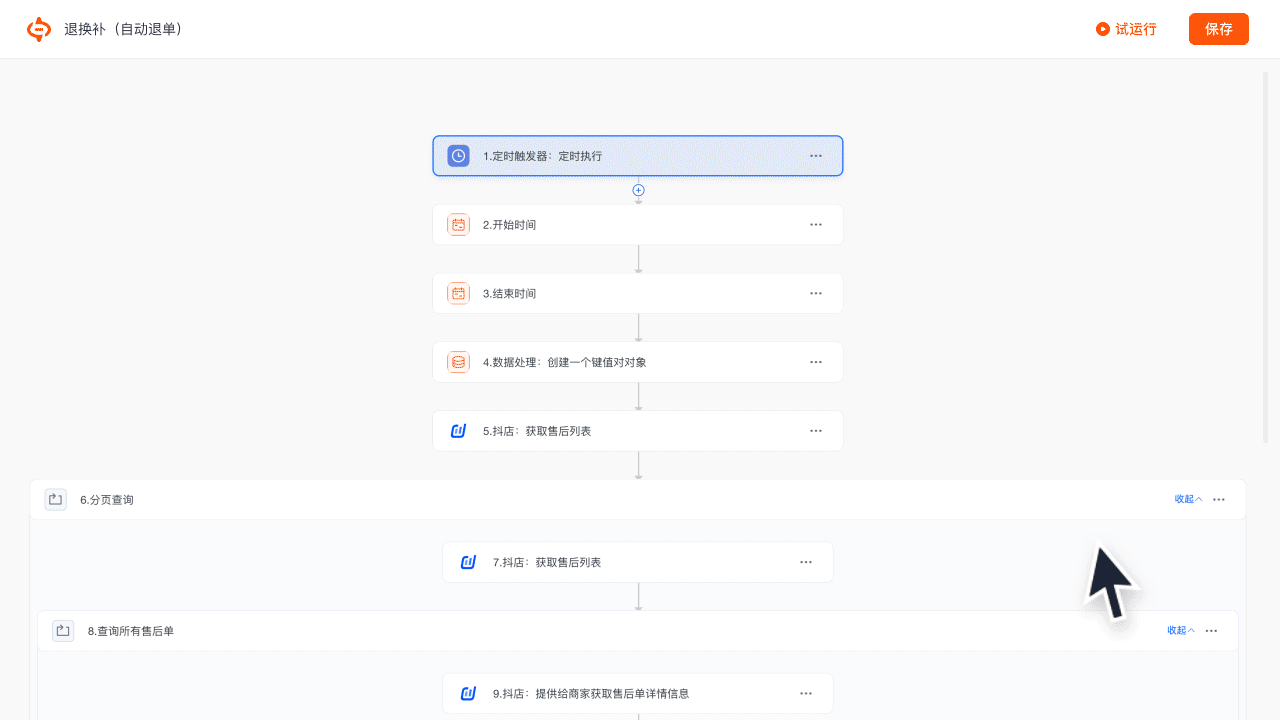The height and width of the screenshot is (720, 1280).
Task: Collapse the 8.查询所有售后单 loop block
Action: click(x=1180, y=631)
